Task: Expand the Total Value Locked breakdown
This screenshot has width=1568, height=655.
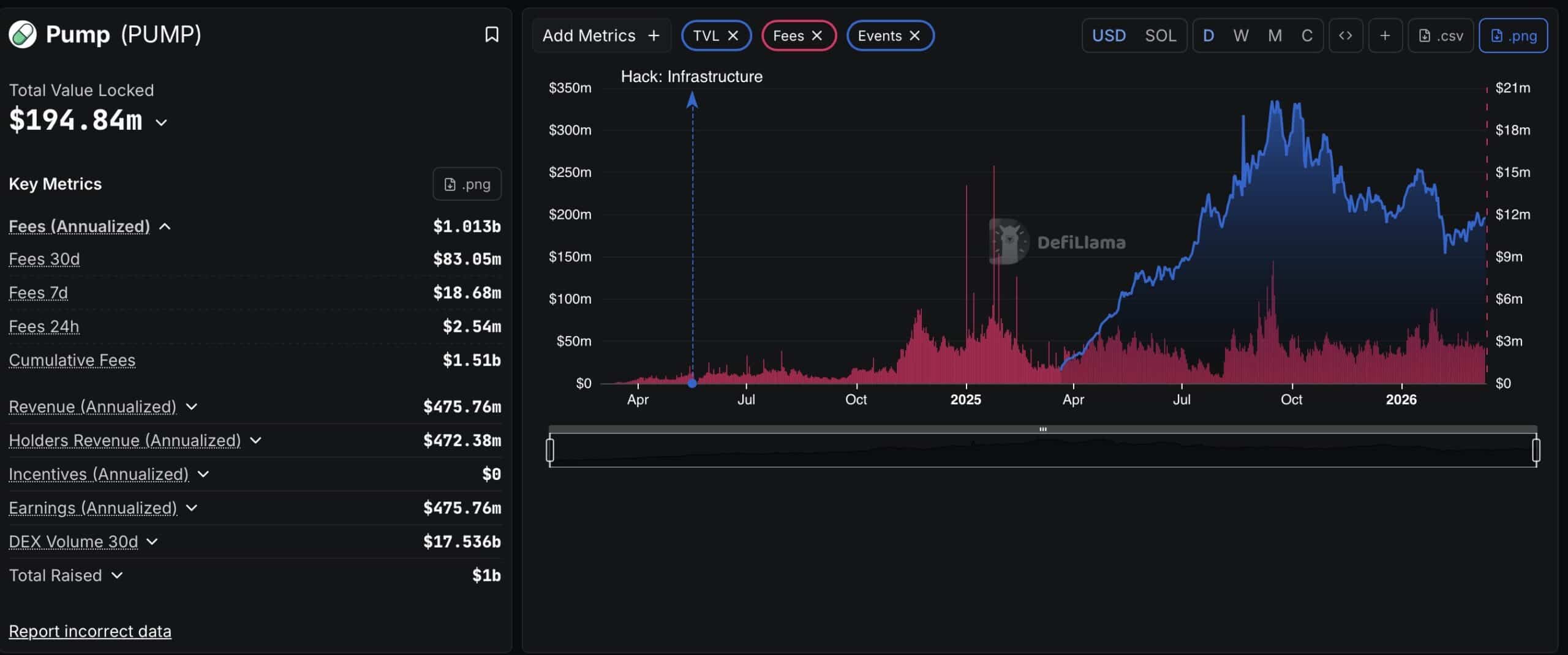Action: [x=162, y=121]
